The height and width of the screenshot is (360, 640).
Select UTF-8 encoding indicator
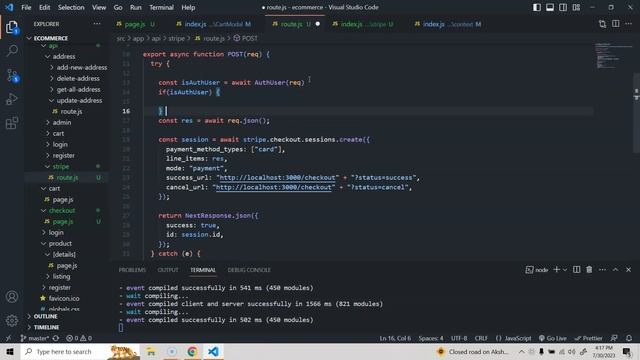(x=459, y=338)
